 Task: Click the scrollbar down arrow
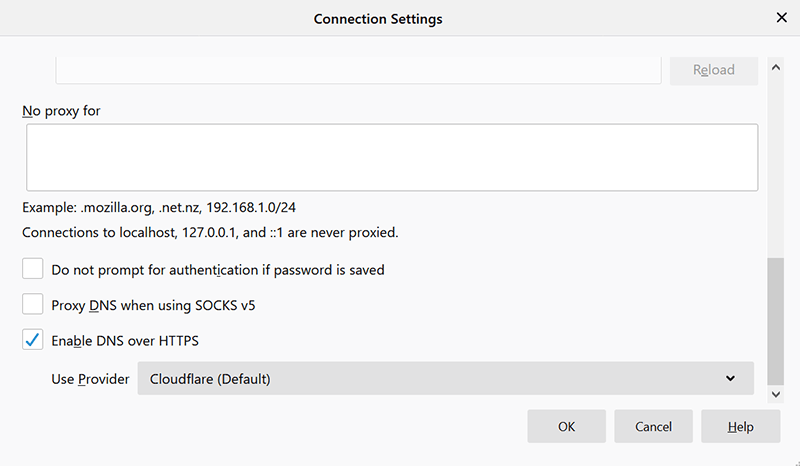775,395
